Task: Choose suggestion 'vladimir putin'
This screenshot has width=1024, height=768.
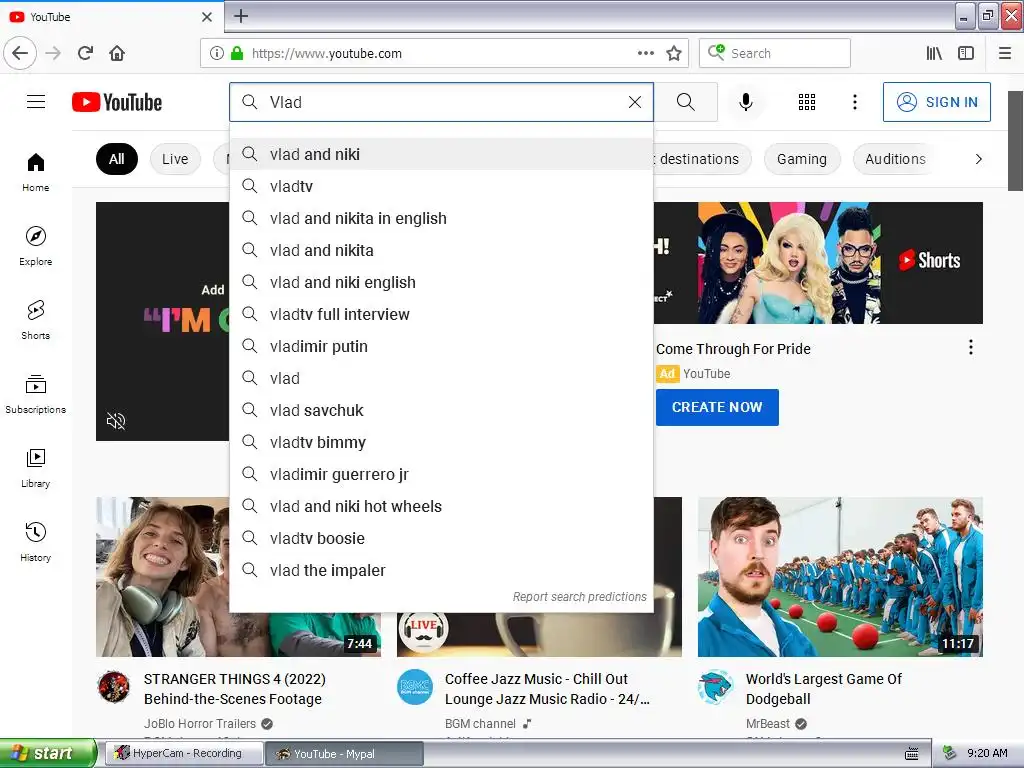Action: click(x=441, y=346)
